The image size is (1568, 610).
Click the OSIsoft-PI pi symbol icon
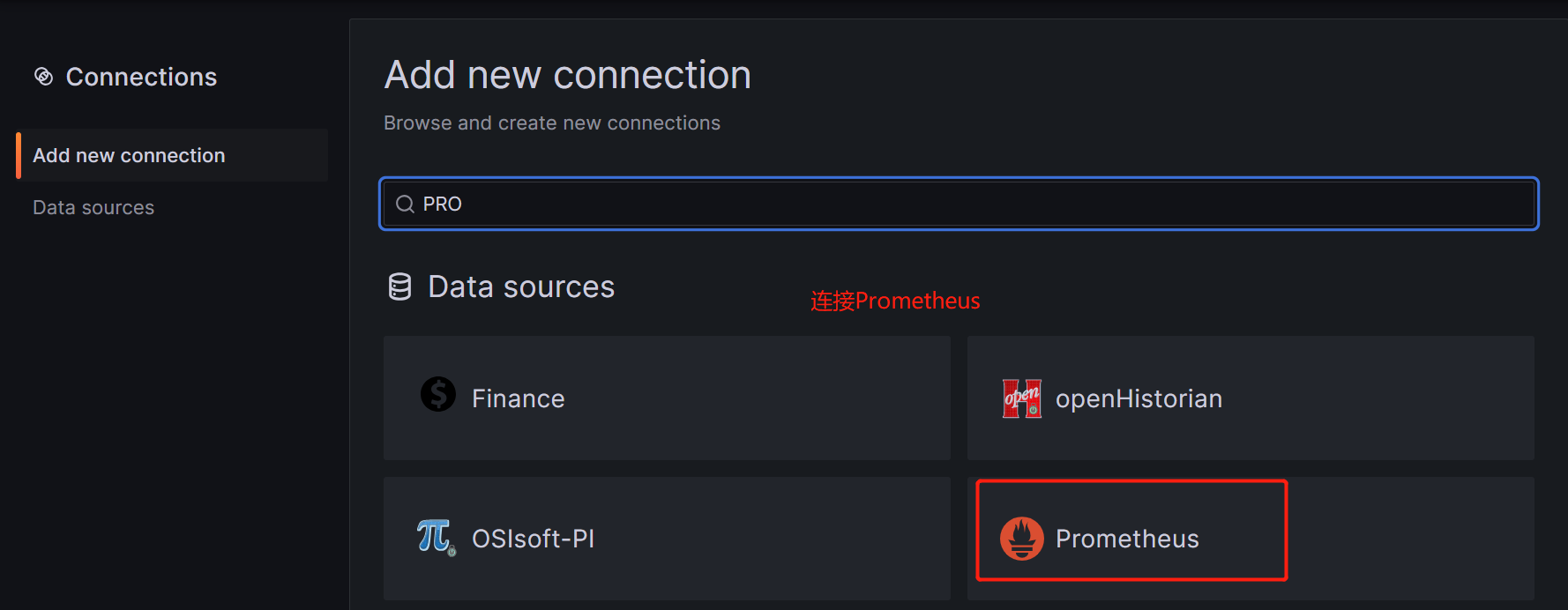point(437,537)
